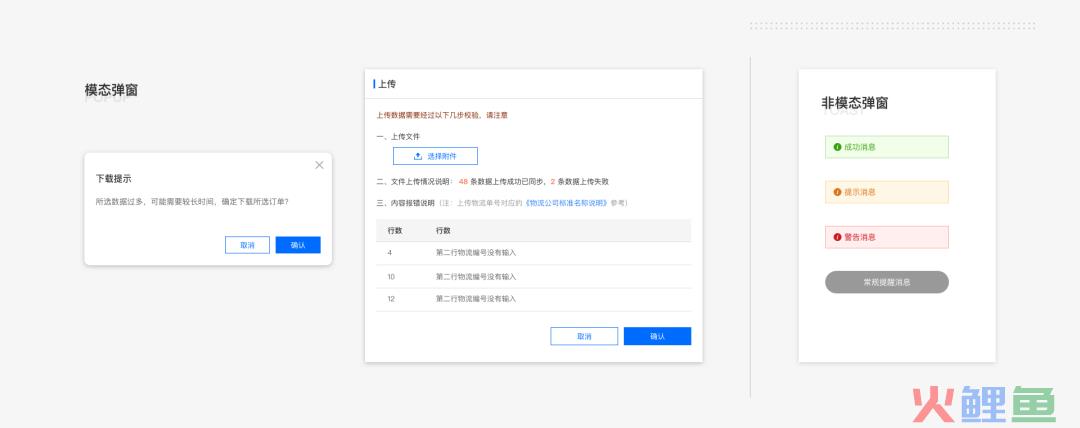Click the 火鲤鱼 watermark logo
Screen dimensions: 1080x428
click(981, 404)
